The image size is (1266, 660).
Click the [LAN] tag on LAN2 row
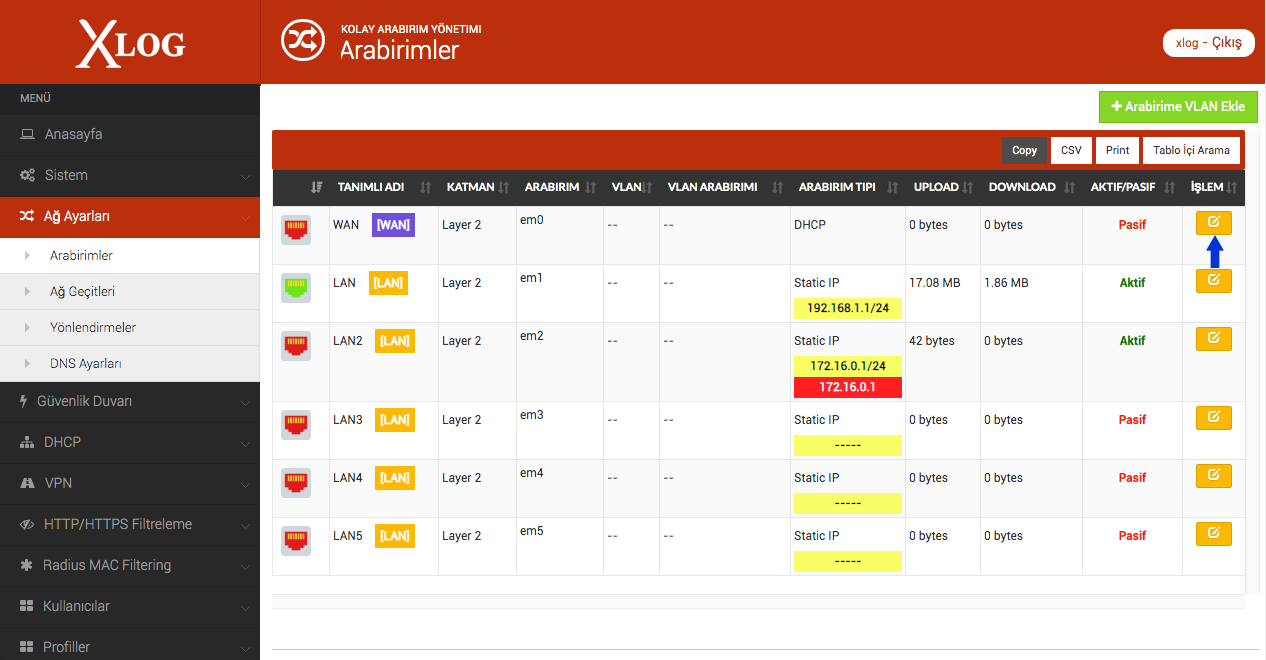[x=395, y=341]
